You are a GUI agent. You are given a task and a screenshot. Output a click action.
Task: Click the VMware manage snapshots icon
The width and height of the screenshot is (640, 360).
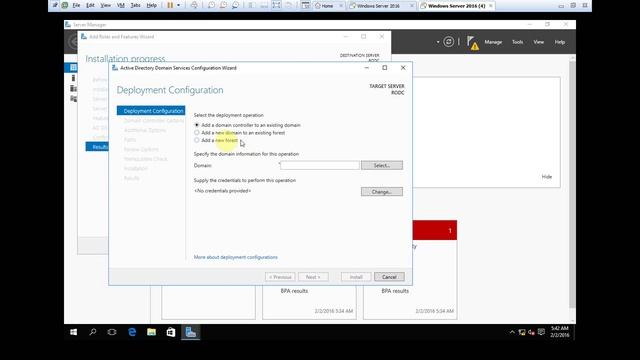[x=235, y=5]
